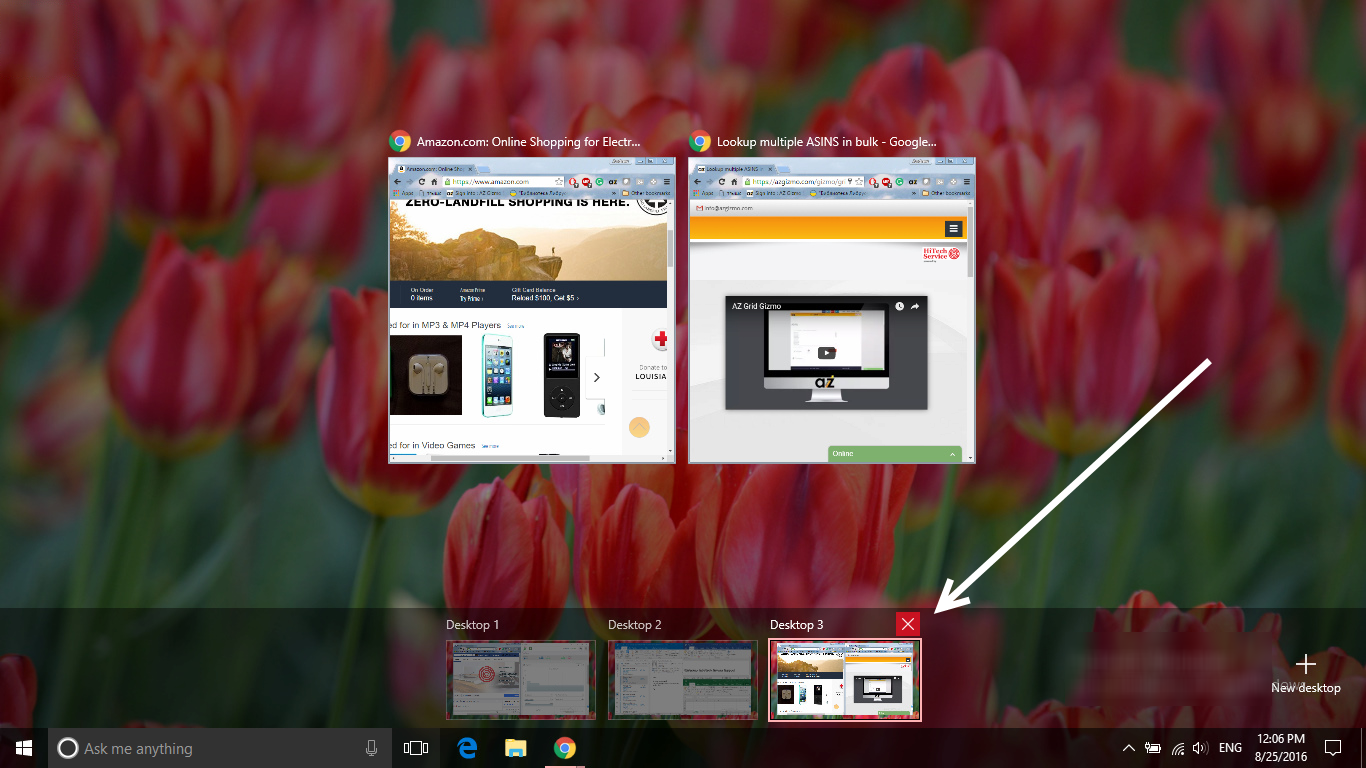The height and width of the screenshot is (768, 1366).
Task: Close Desktop 3 with the red X
Action: [x=908, y=624]
